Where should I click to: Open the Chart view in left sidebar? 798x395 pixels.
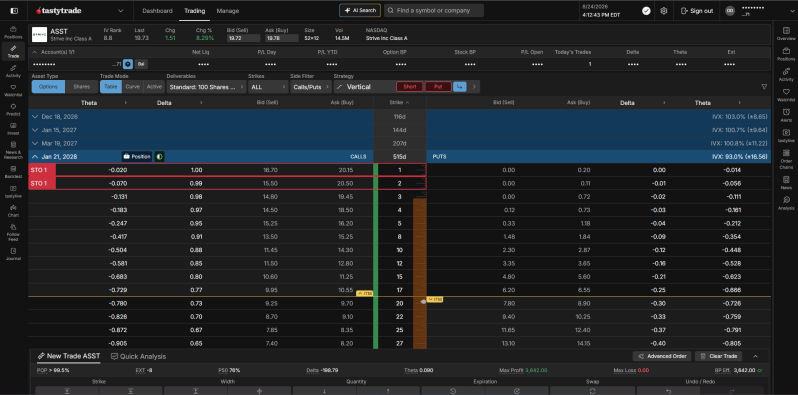(13, 210)
